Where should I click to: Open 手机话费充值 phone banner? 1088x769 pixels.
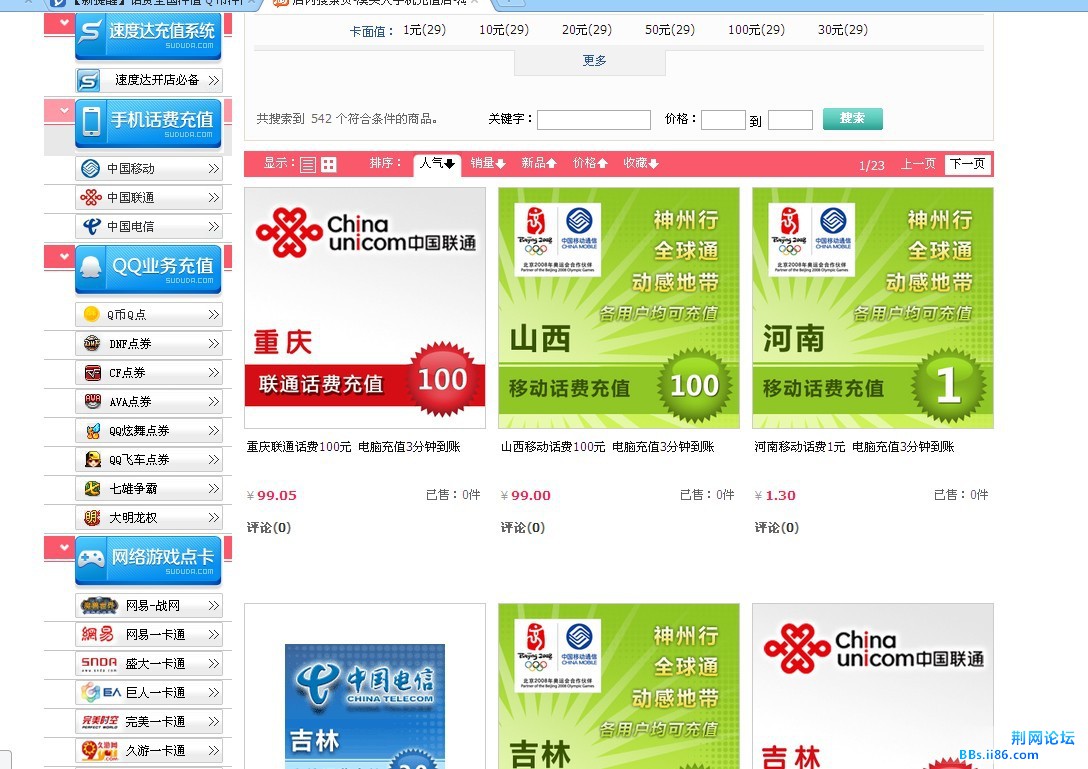(x=148, y=123)
